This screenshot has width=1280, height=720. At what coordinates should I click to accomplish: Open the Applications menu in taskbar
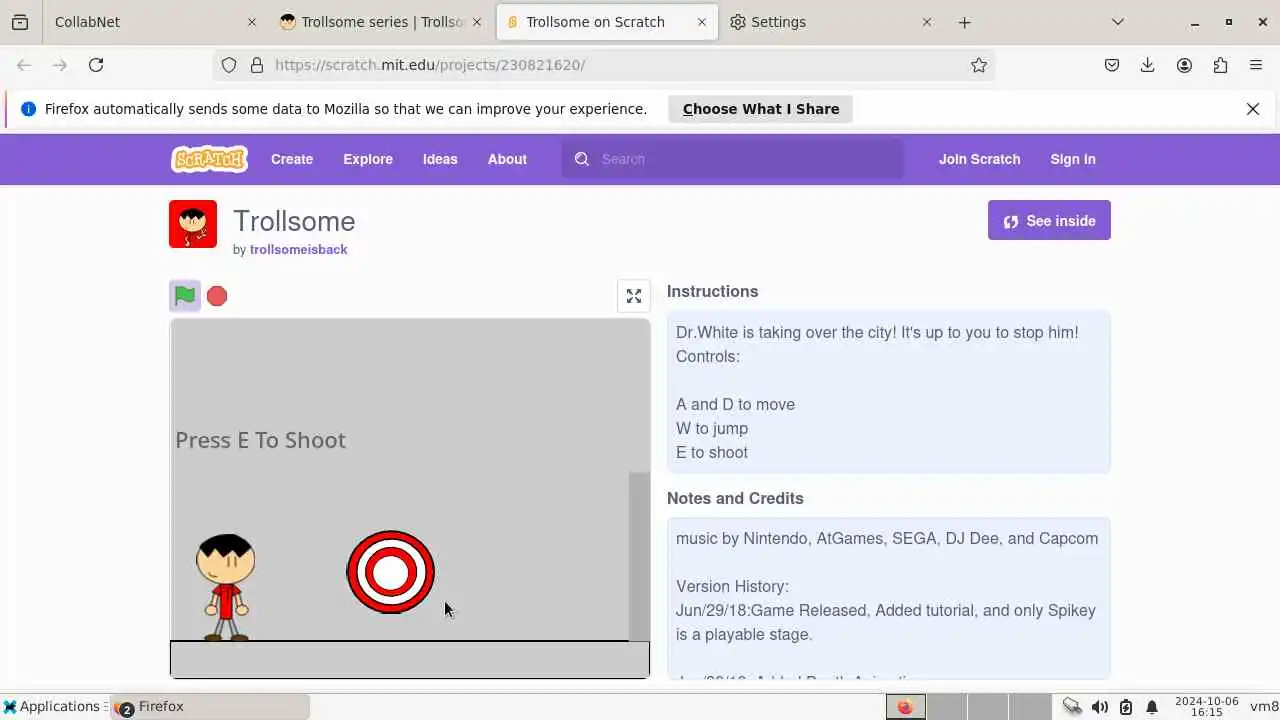[53, 707]
